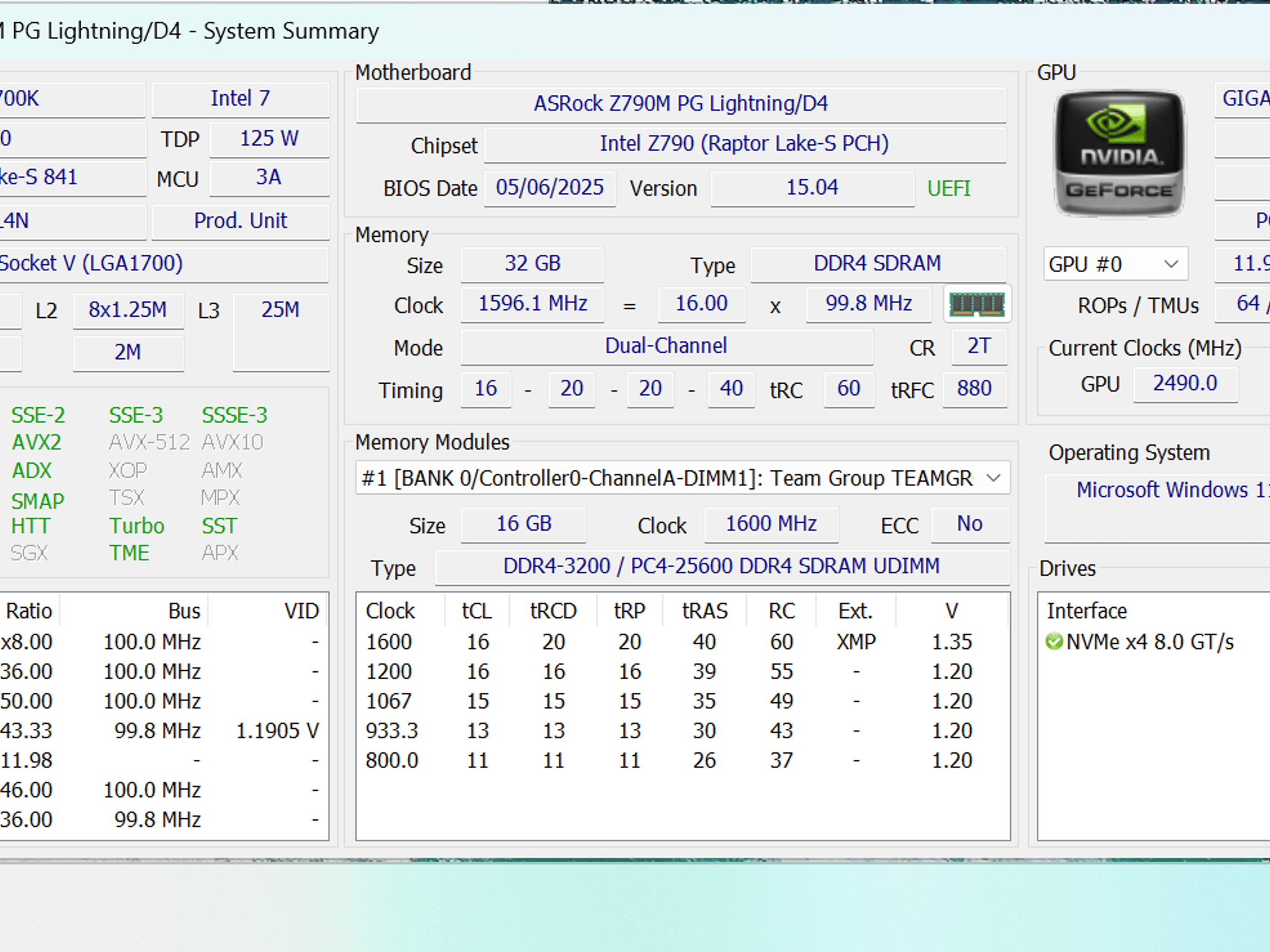Click the NVIDIA GeForce logo image
The height and width of the screenshot is (952, 1270).
click(x=1119, y=154)
